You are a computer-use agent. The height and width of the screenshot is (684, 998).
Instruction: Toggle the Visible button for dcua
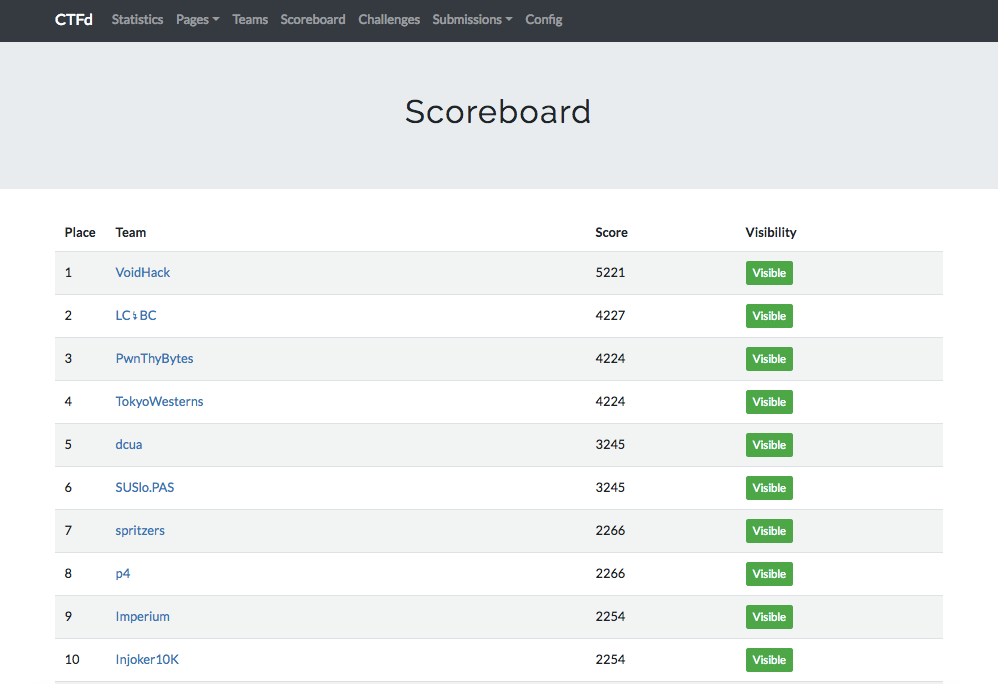pyautogui.click(x=769, y=445)
